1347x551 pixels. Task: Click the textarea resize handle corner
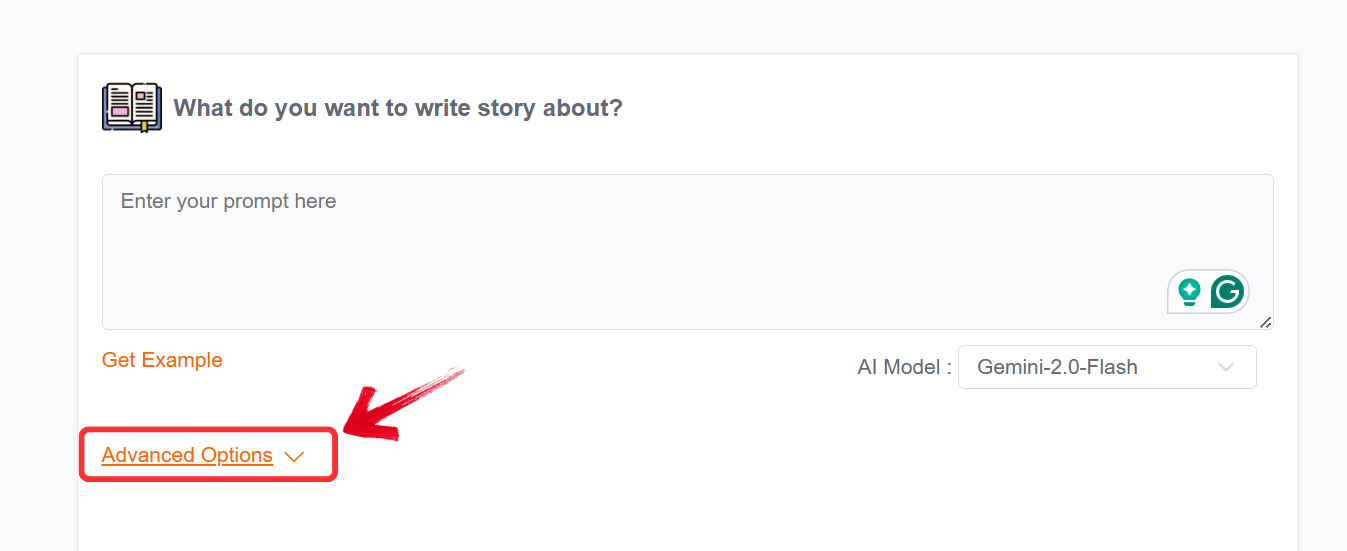pyautogui.click(x=1266, y=322)
